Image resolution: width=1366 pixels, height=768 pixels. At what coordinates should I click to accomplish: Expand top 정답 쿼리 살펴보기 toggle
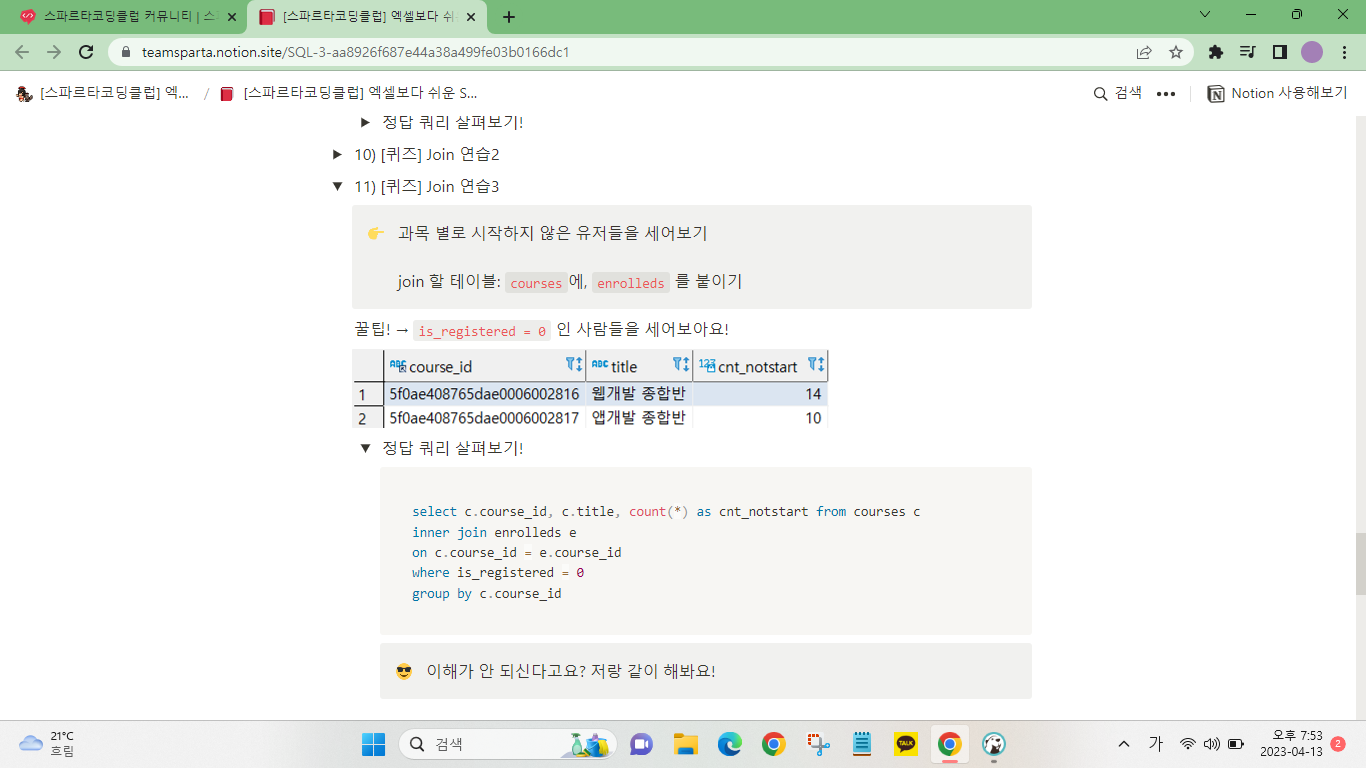tap(365, 122)
